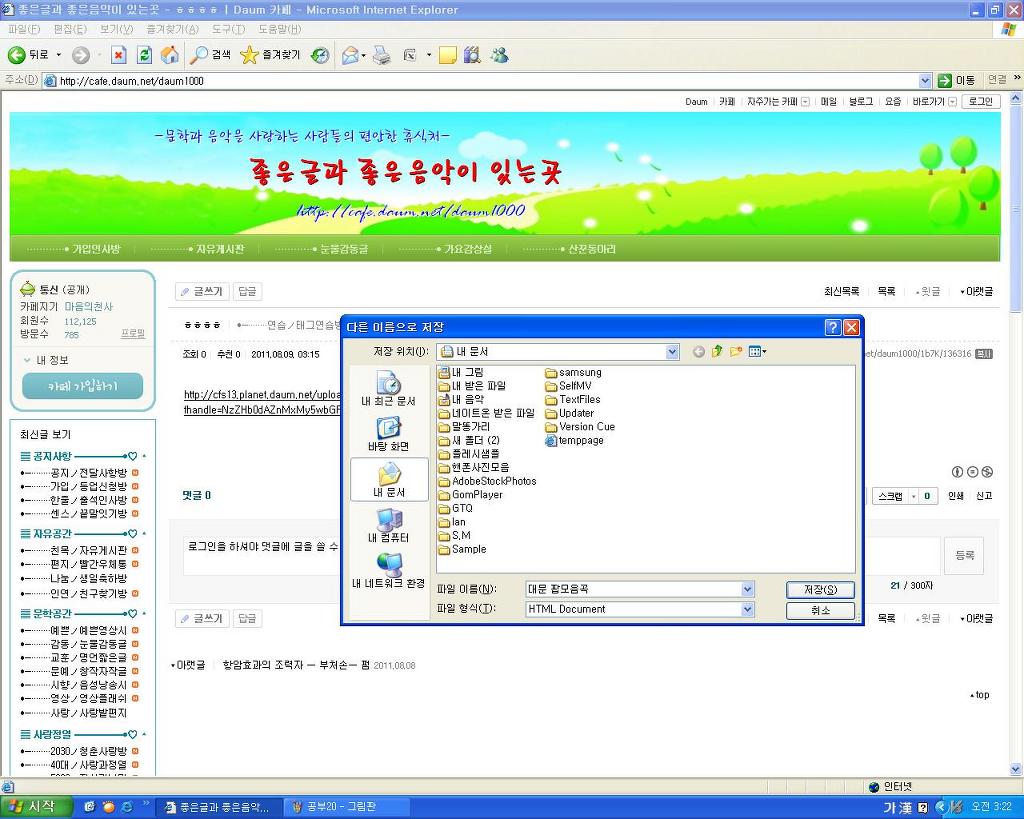Click the 취소 cancel button
The width and height of the screenshot is (1024, 819).
coord(819,610)
